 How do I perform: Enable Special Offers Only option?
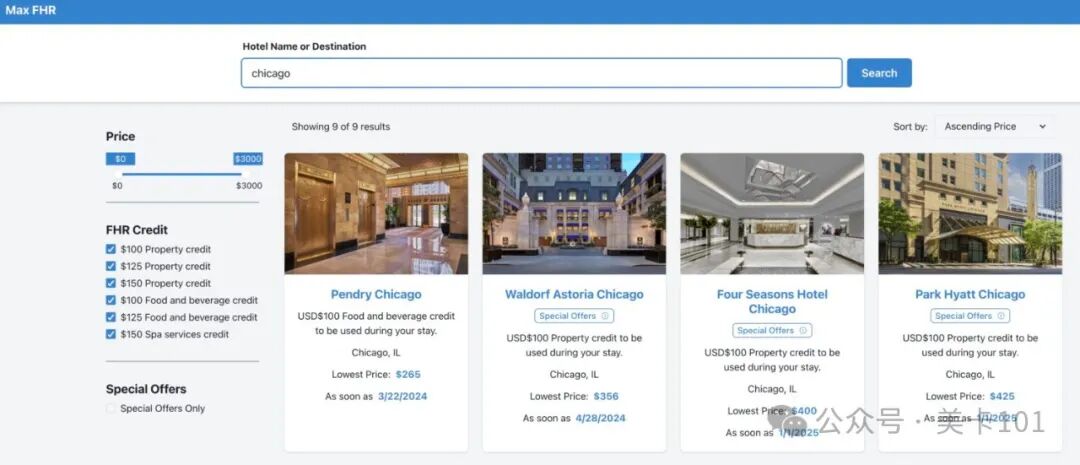(x=111, y=409)
